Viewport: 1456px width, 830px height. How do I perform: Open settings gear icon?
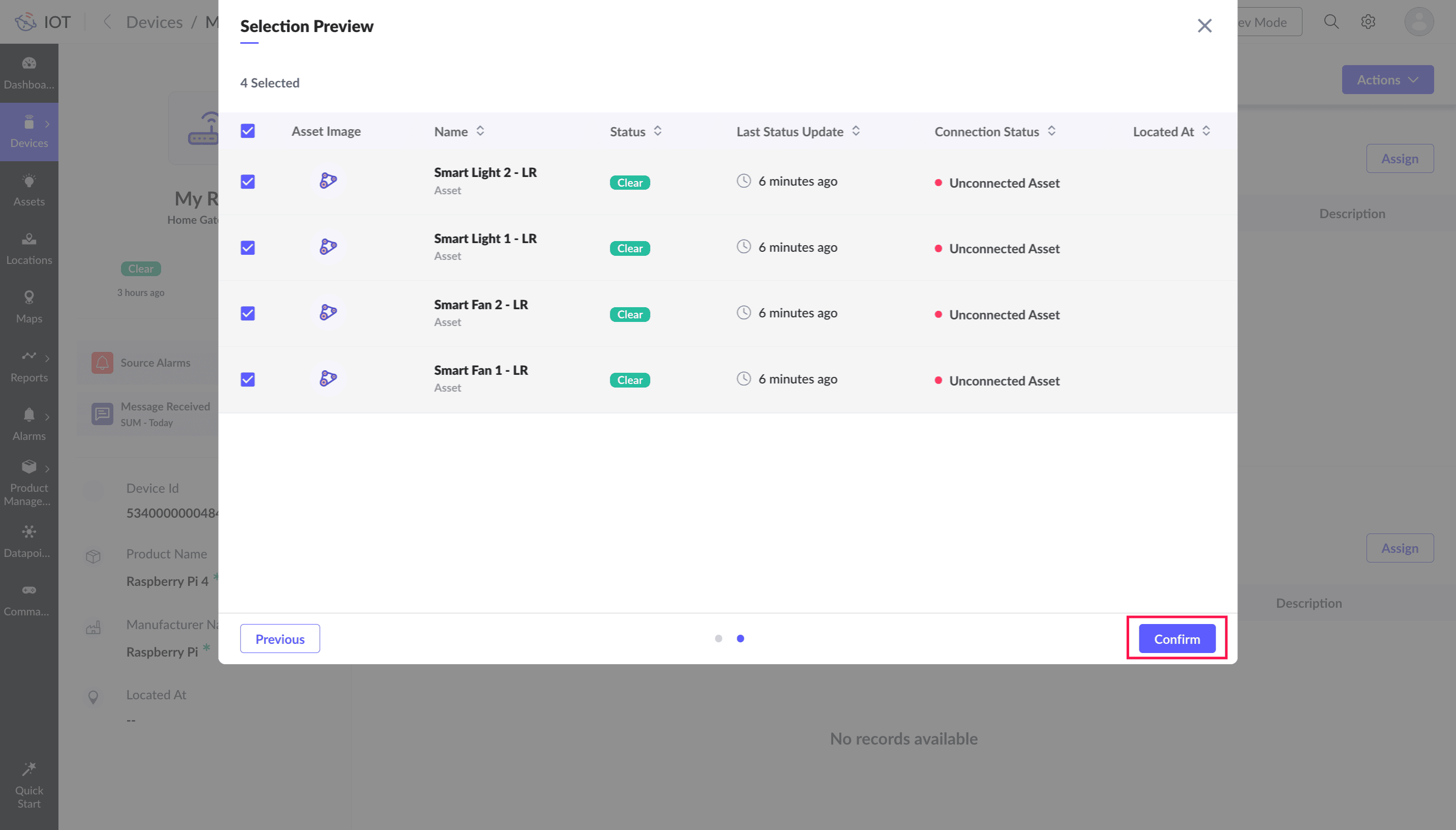(x=1368, y=22)
